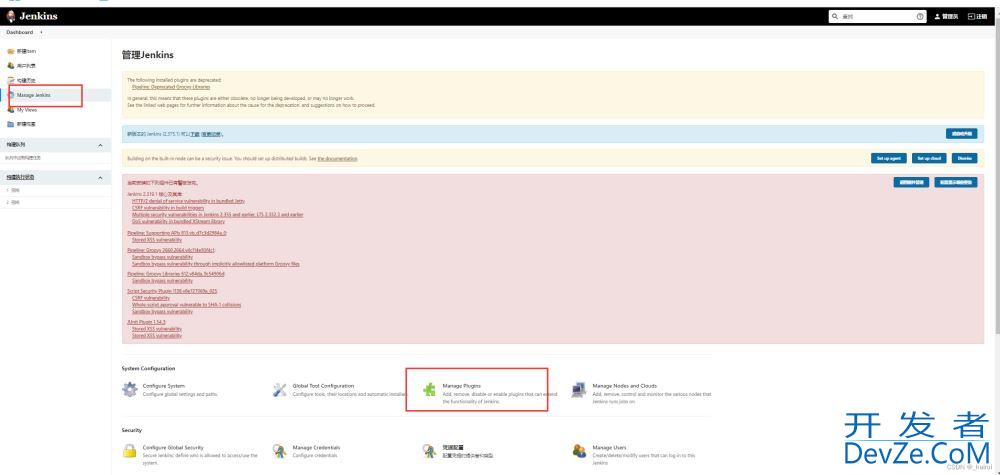Click the people list icon in sidebar

(x=10, y=66)
